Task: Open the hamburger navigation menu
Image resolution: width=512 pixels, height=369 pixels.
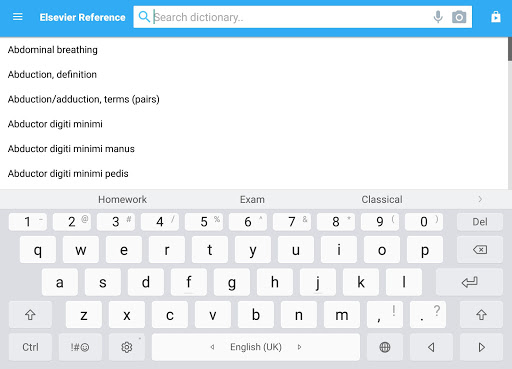Action: tap(18, 17)
